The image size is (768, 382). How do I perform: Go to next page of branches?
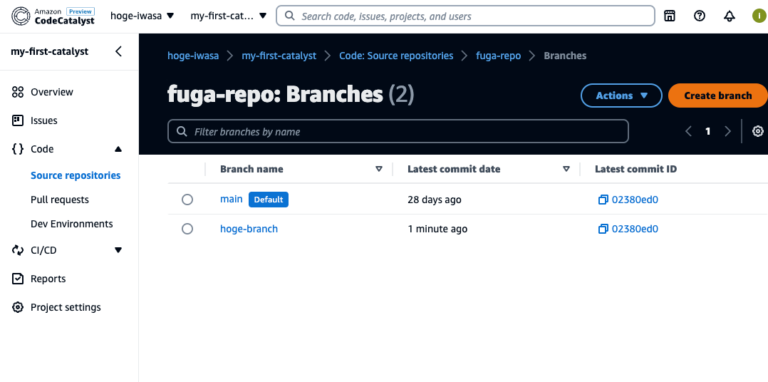point(727,131)
